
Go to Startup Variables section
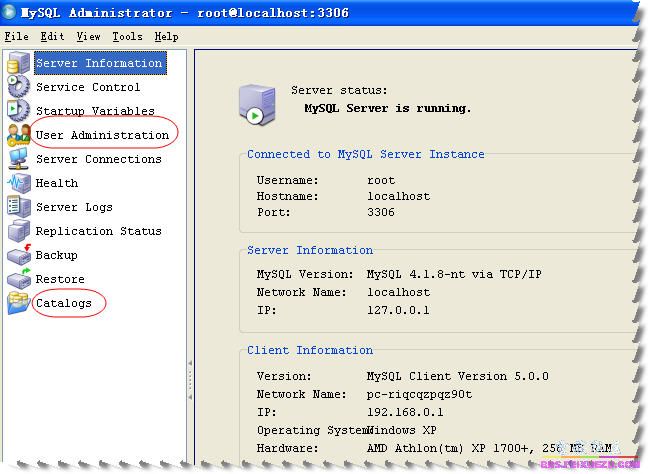[95, 111]
